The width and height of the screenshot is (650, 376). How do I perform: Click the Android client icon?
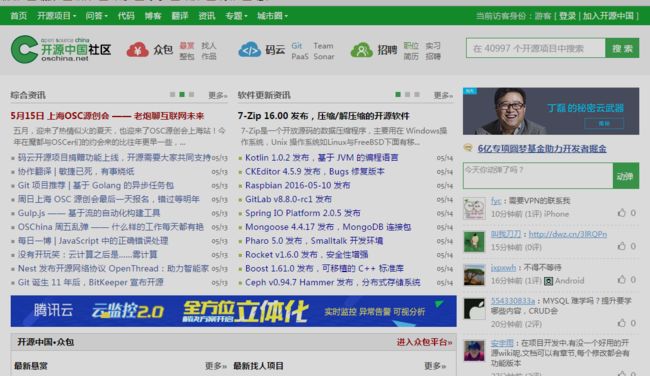(548, 281)
